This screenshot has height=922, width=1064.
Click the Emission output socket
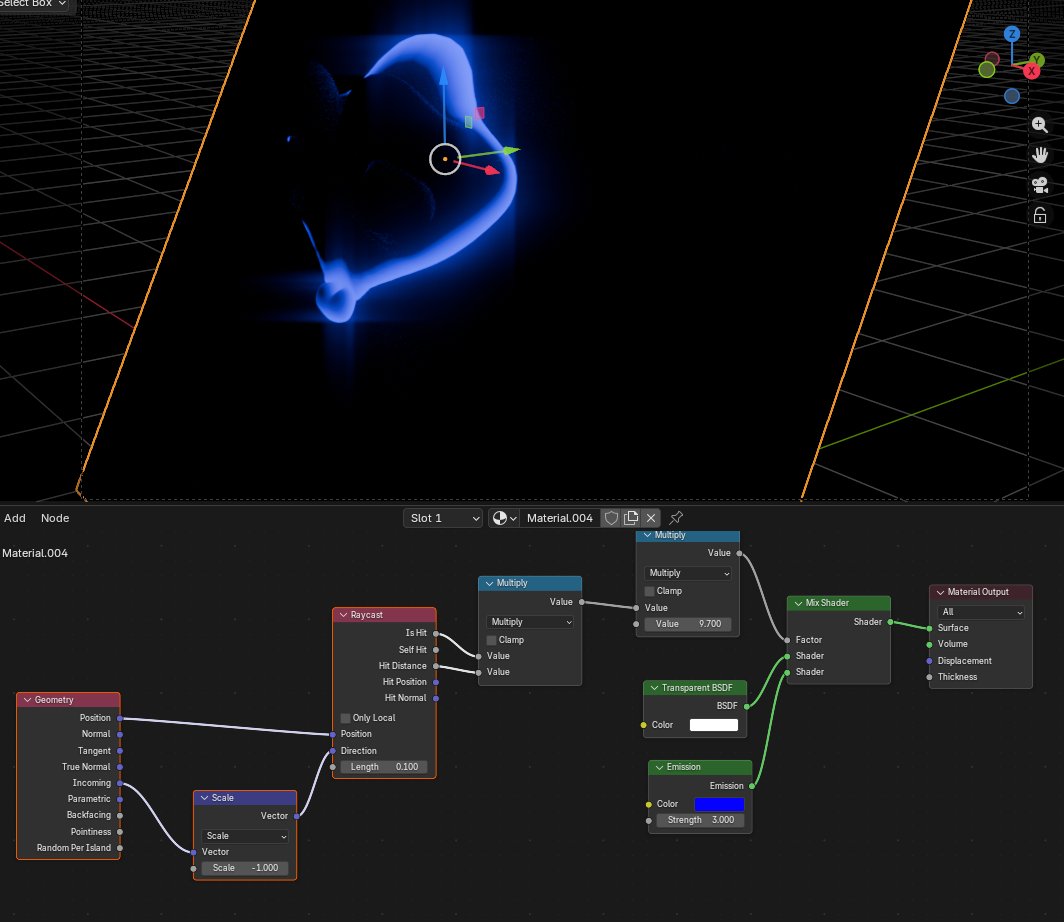pyautogui.click(x=752, y=786)
